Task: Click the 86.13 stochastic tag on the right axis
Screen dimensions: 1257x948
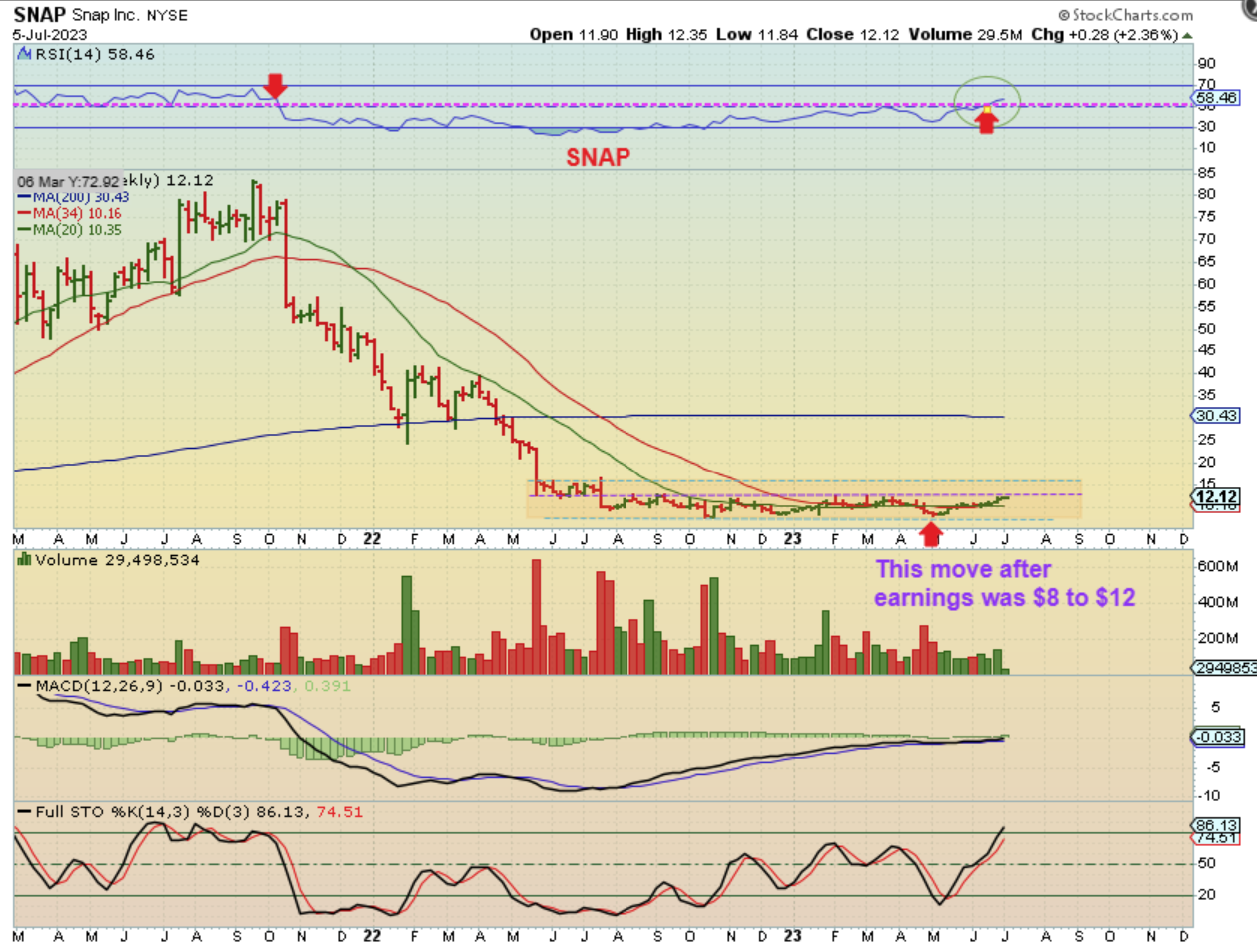Action: tap(1217, 826)
